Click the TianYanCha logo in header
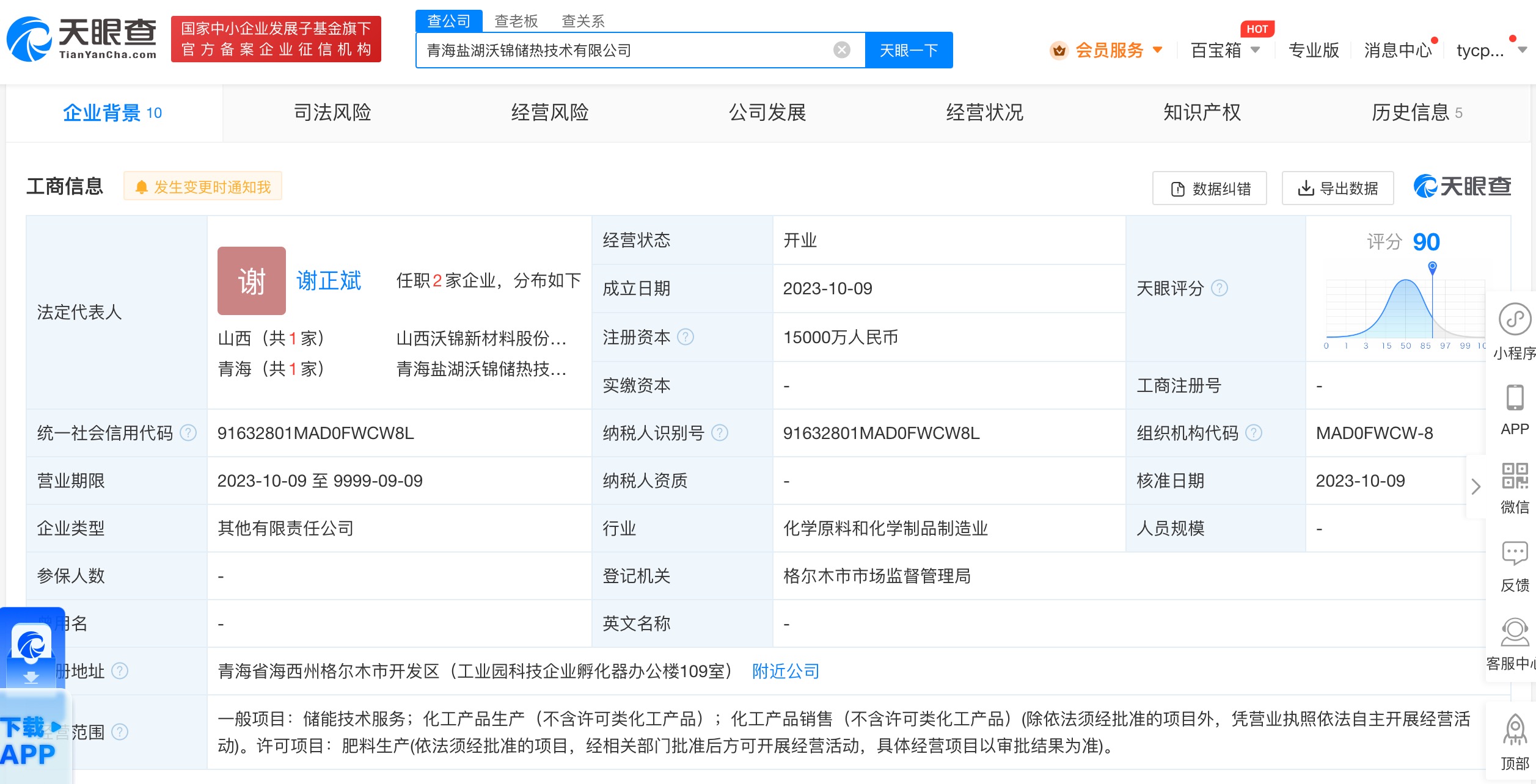The height and width of the screenshot is (784, 1536). click(x=81, y=39)
